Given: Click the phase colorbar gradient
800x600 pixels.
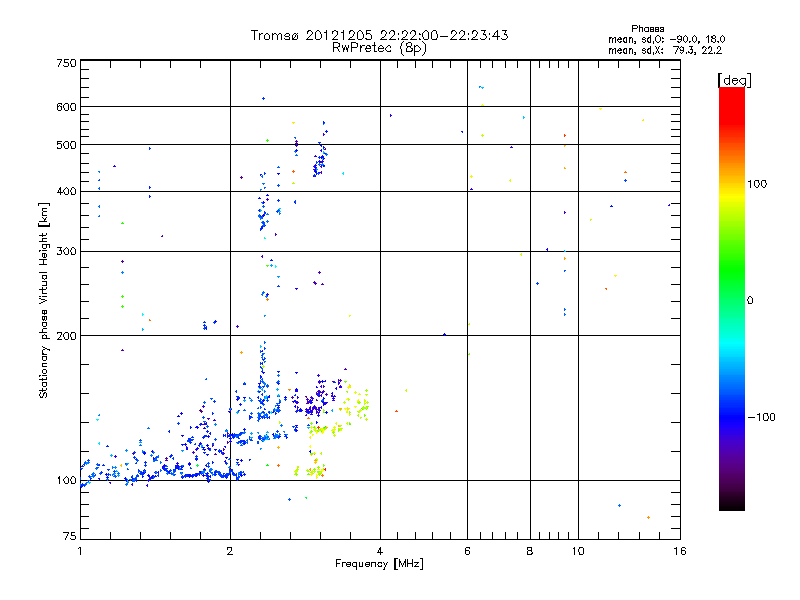Looking at the screenshot, I should (732, 298).
